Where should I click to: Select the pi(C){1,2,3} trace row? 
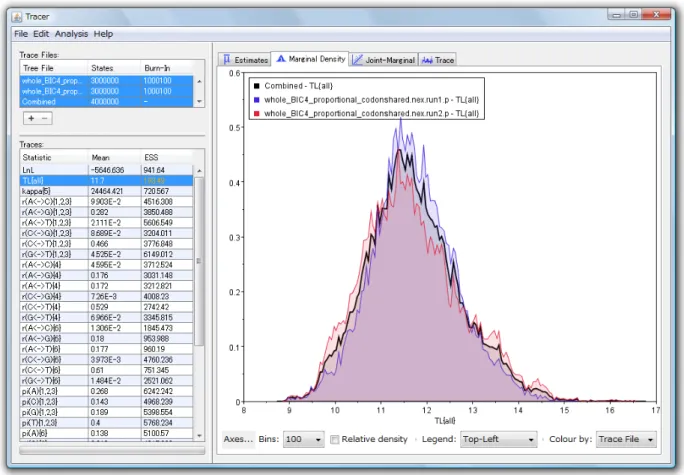106,402
